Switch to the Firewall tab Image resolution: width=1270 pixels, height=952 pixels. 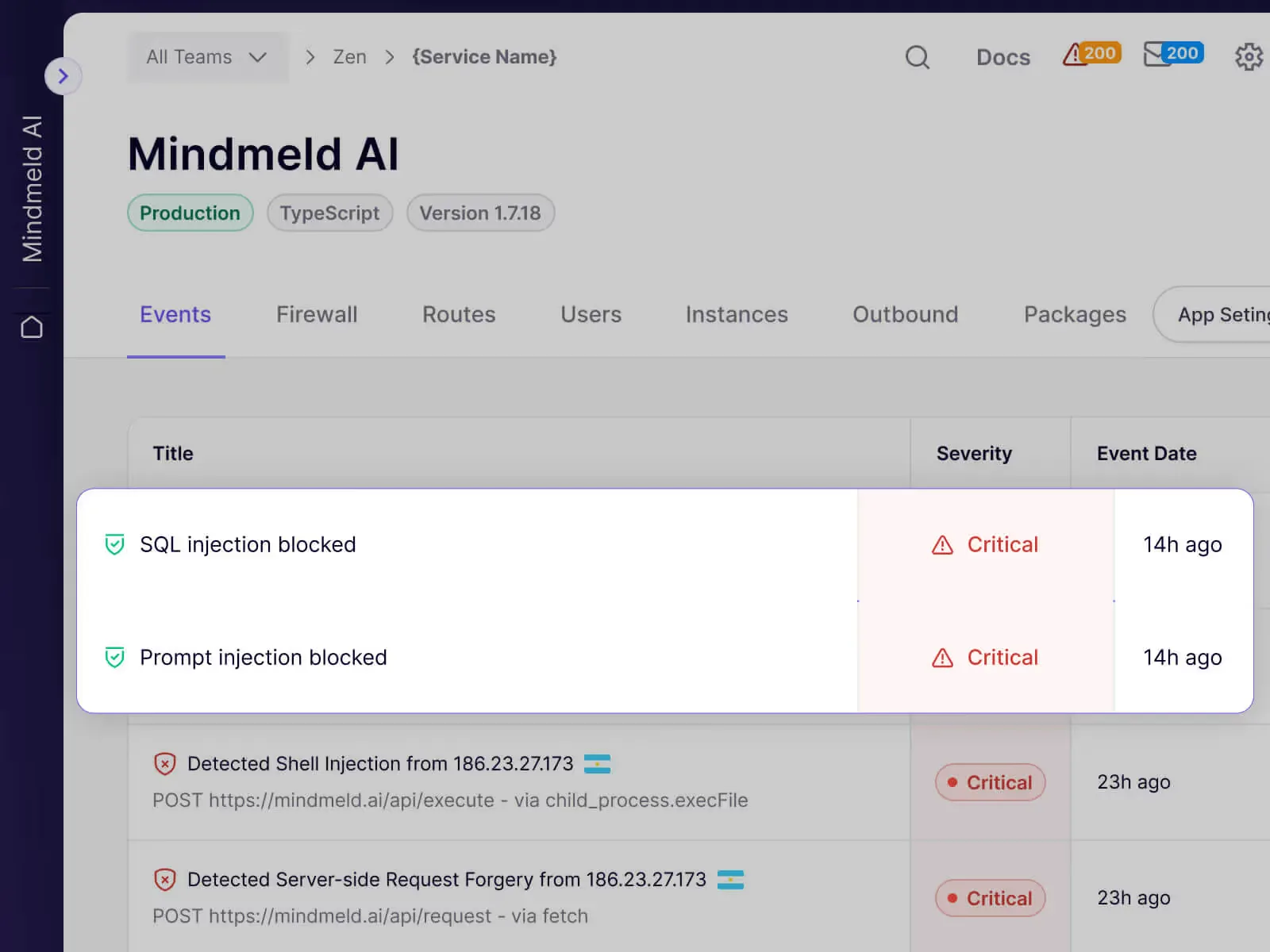tap(316, 315)
